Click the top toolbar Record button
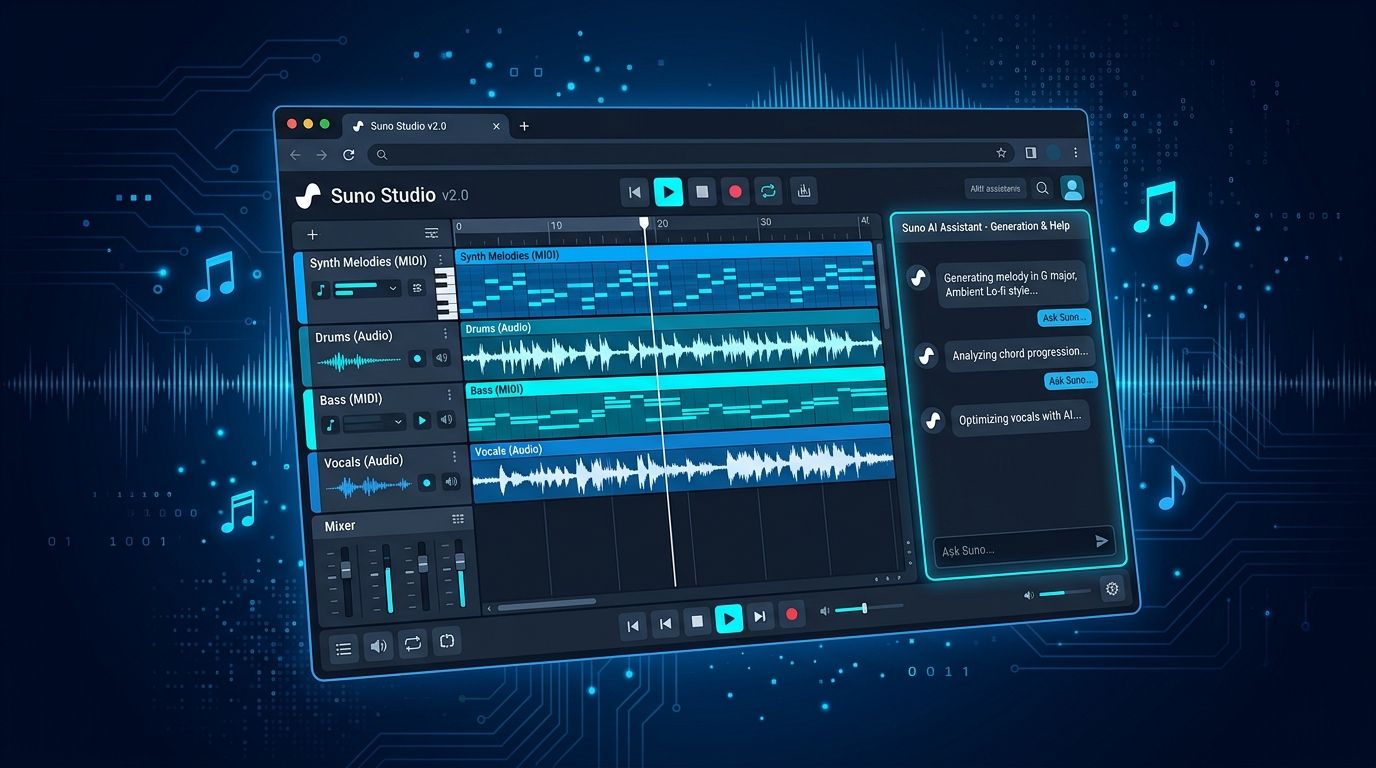The image size is (1376, 768). [x=736, y=191]
